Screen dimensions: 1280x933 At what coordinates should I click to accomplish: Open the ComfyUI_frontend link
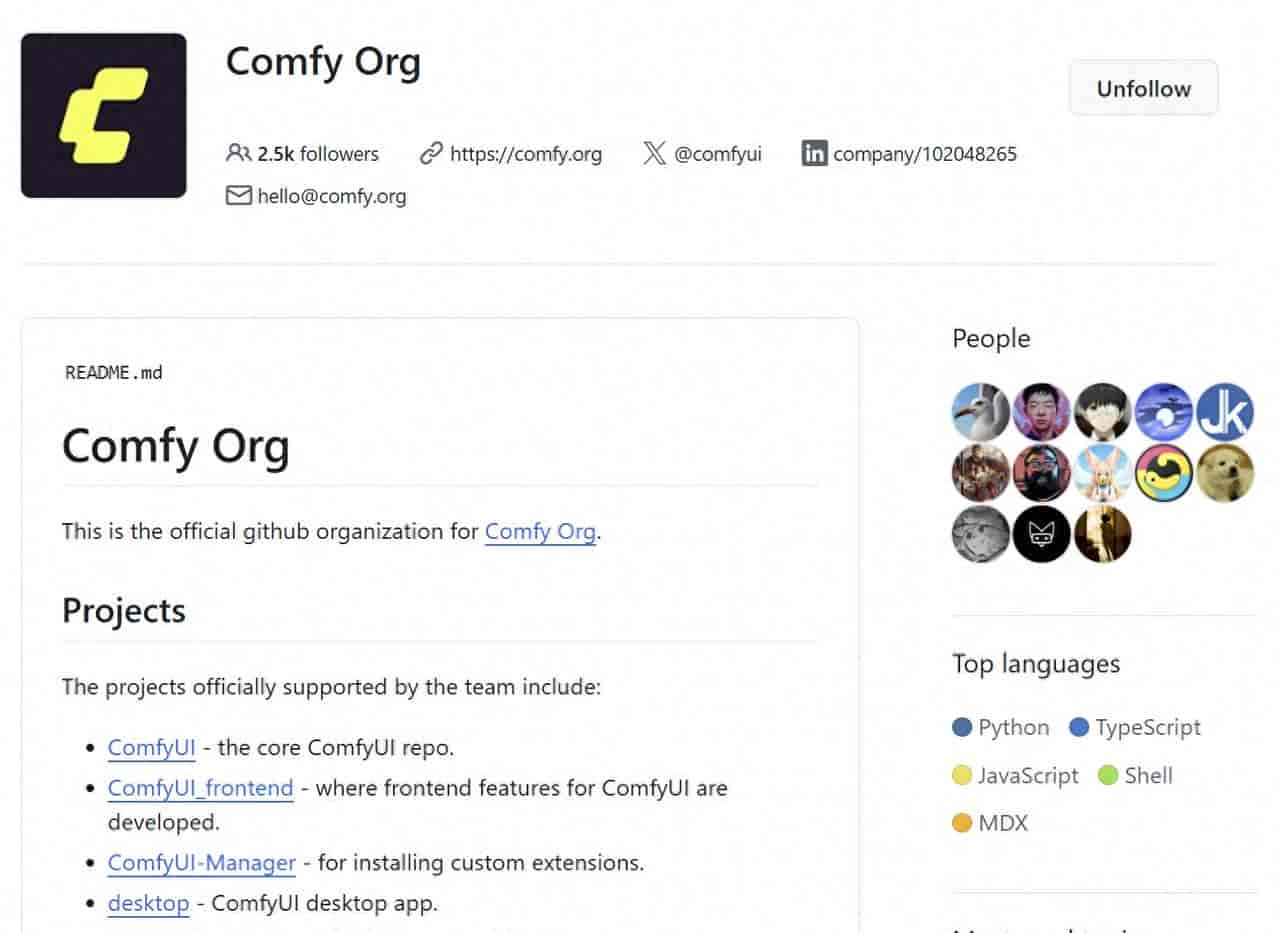tap(201, 788)
